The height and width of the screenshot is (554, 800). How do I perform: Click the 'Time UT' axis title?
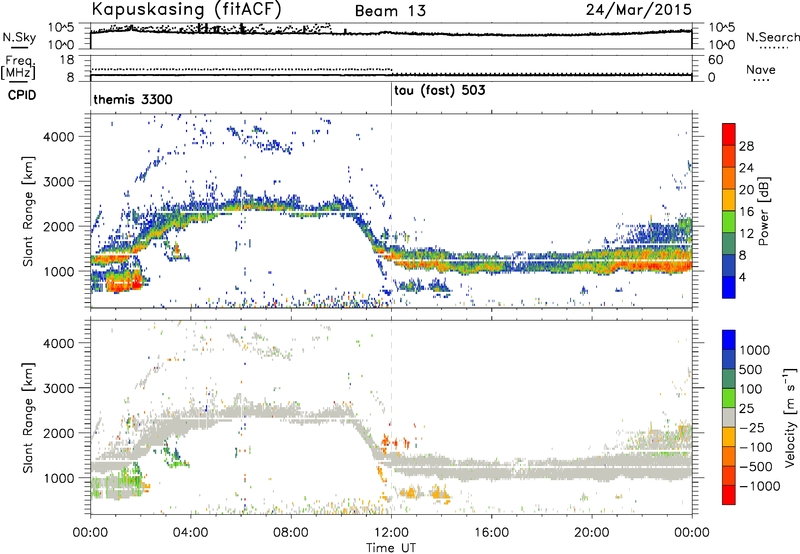pos(391,548)
